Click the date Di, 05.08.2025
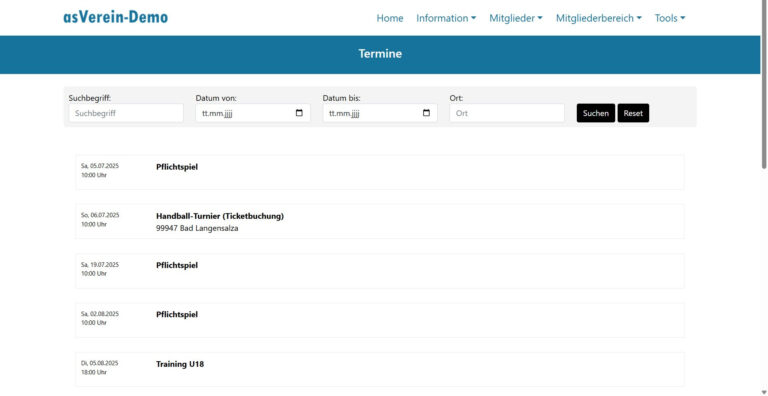Viewport: 768px width, 396px height. point(100,363)
